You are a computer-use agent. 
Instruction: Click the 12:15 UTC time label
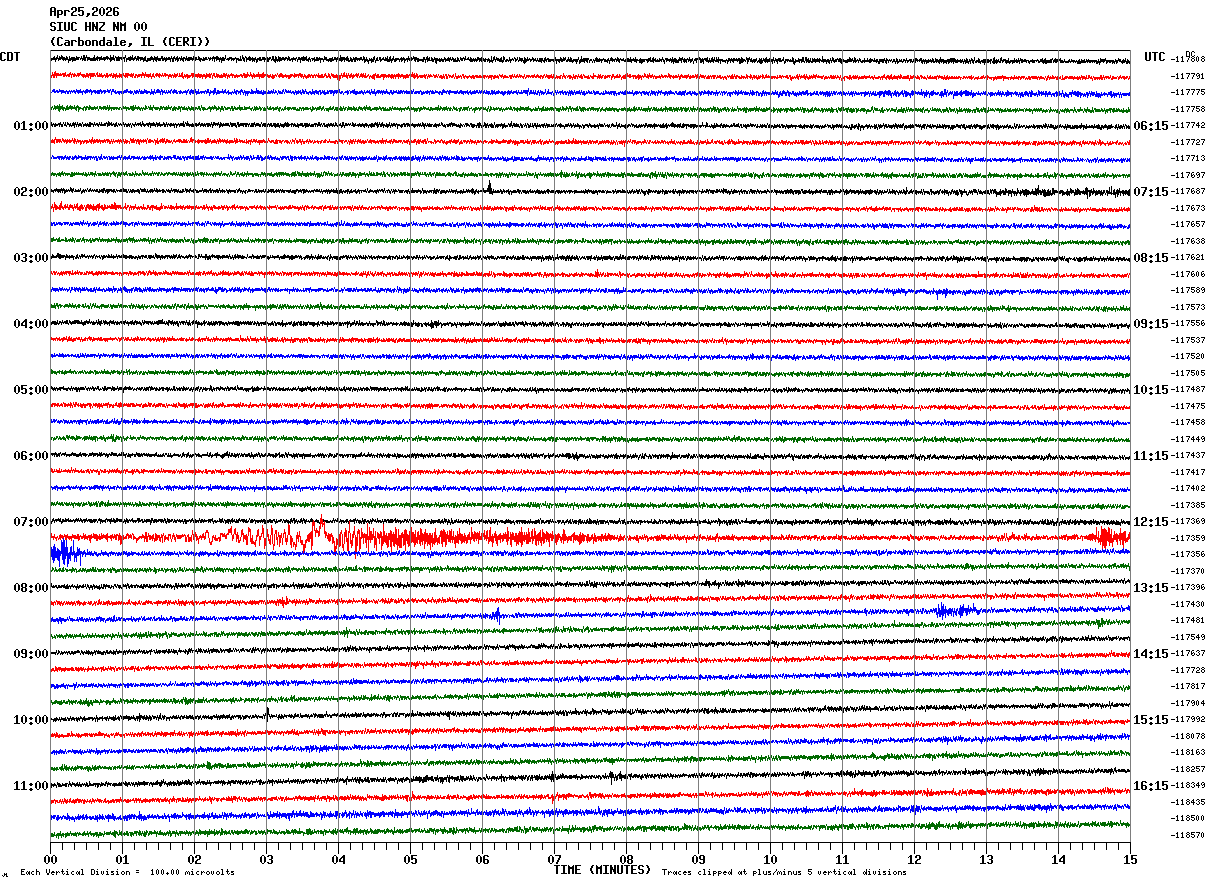(x=1150, y=522)
